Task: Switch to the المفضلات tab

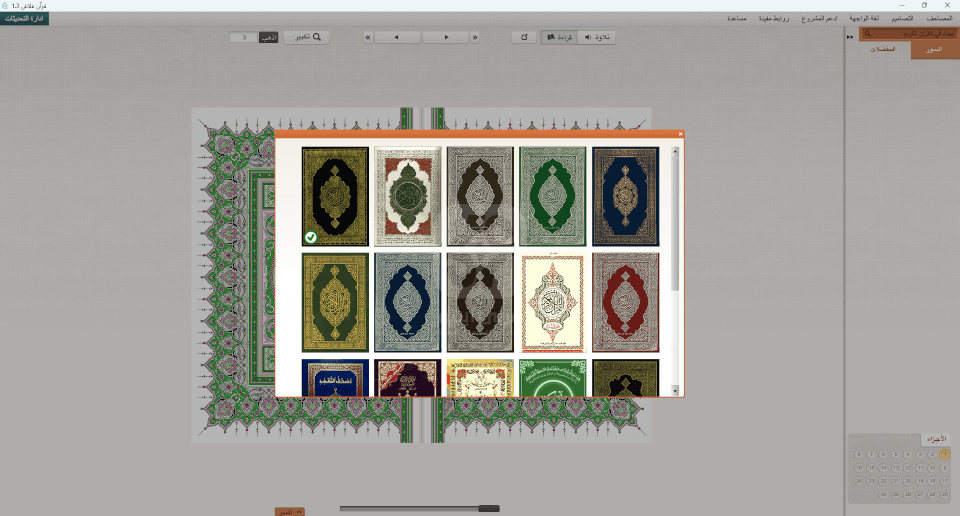Action: click(882, 49)
